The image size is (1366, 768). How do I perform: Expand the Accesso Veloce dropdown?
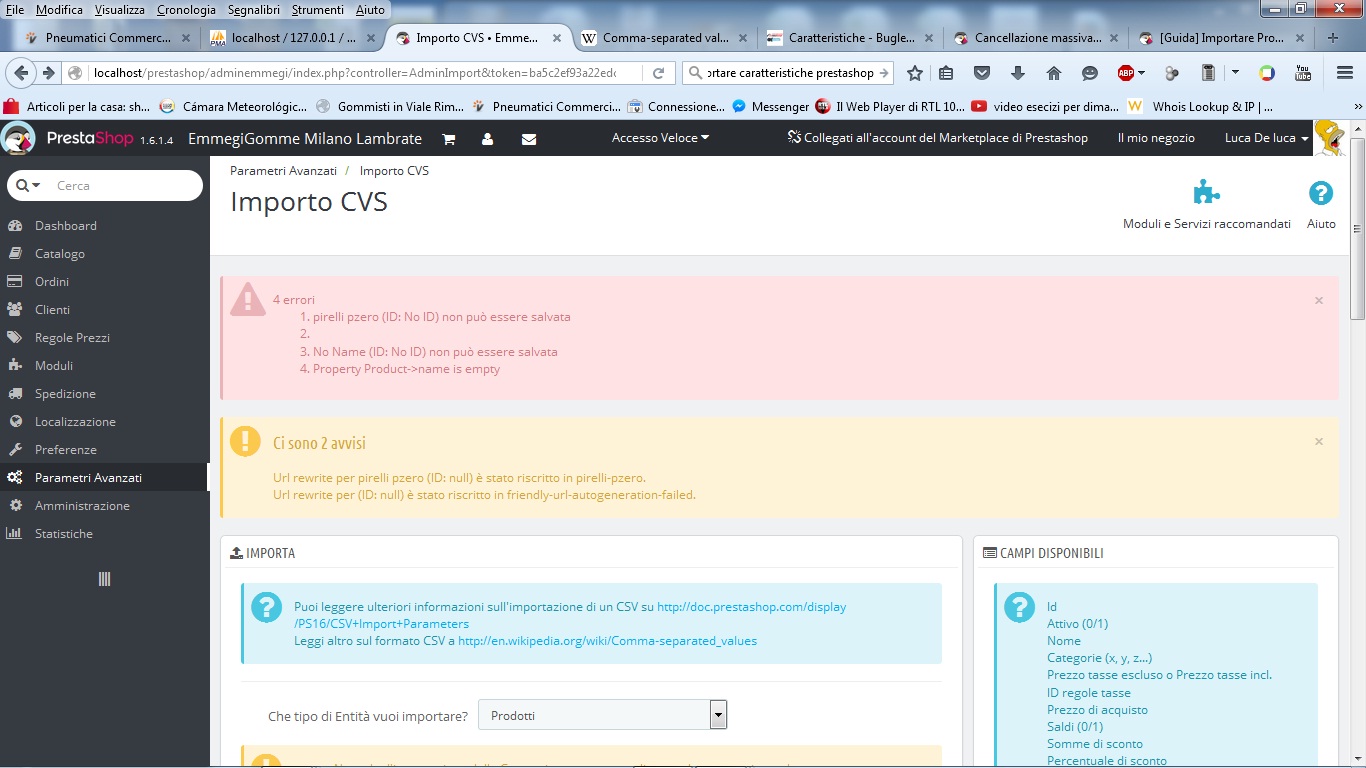pos(660,138)
